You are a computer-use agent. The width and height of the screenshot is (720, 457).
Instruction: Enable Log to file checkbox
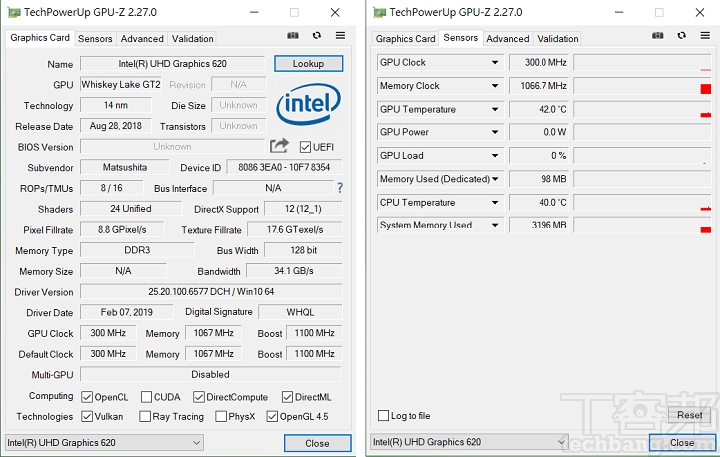coord(383,416)
